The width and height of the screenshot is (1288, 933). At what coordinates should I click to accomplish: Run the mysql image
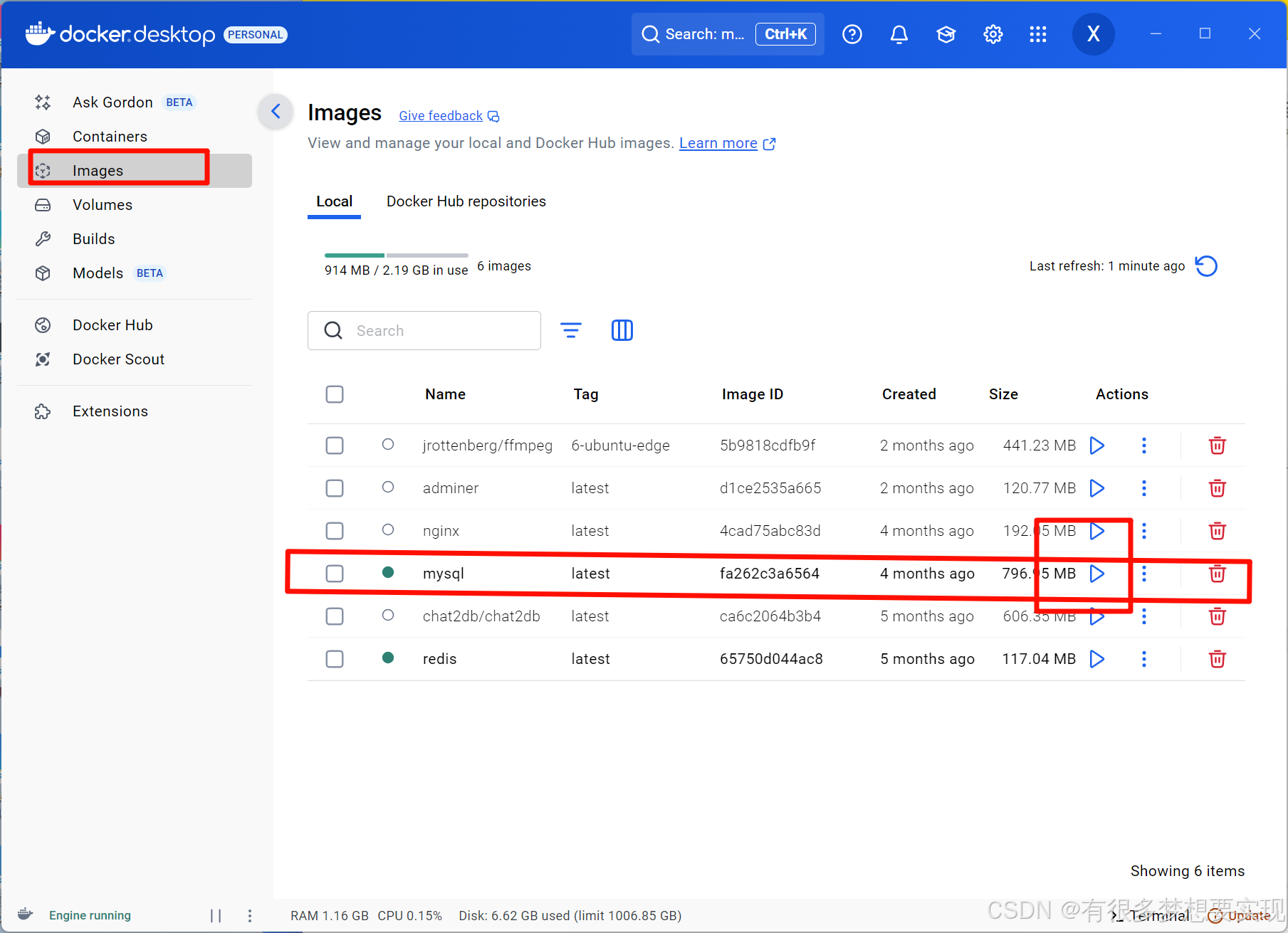tap(1096, 574)
